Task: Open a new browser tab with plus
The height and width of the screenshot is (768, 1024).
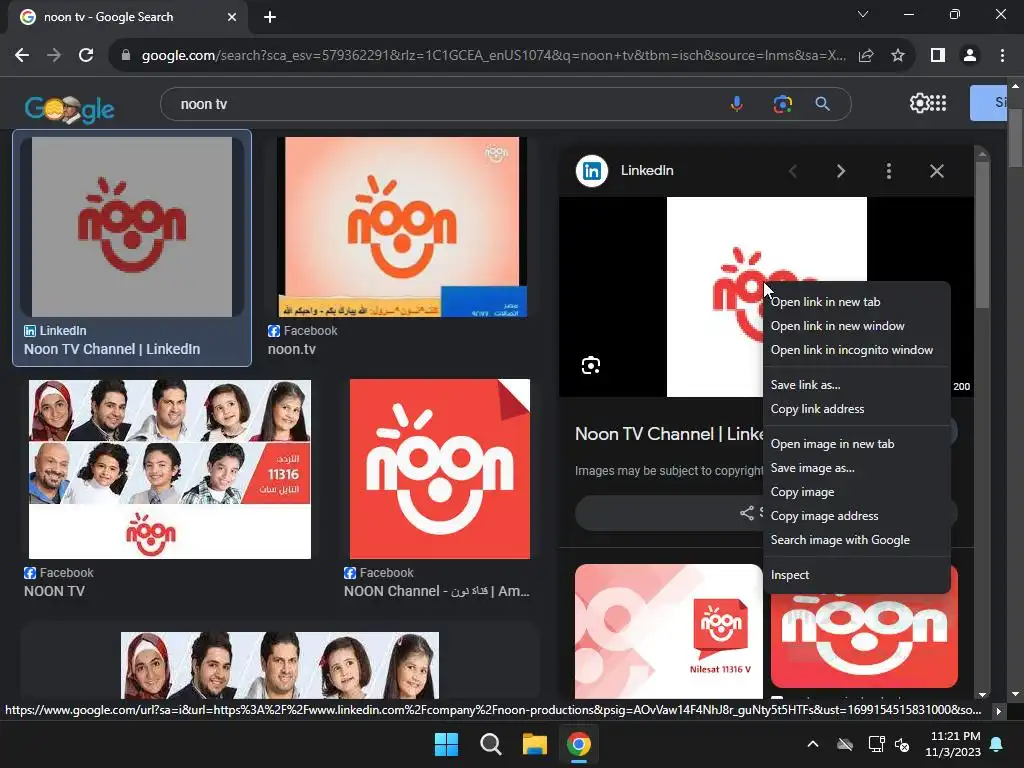Action: [270, 17]
